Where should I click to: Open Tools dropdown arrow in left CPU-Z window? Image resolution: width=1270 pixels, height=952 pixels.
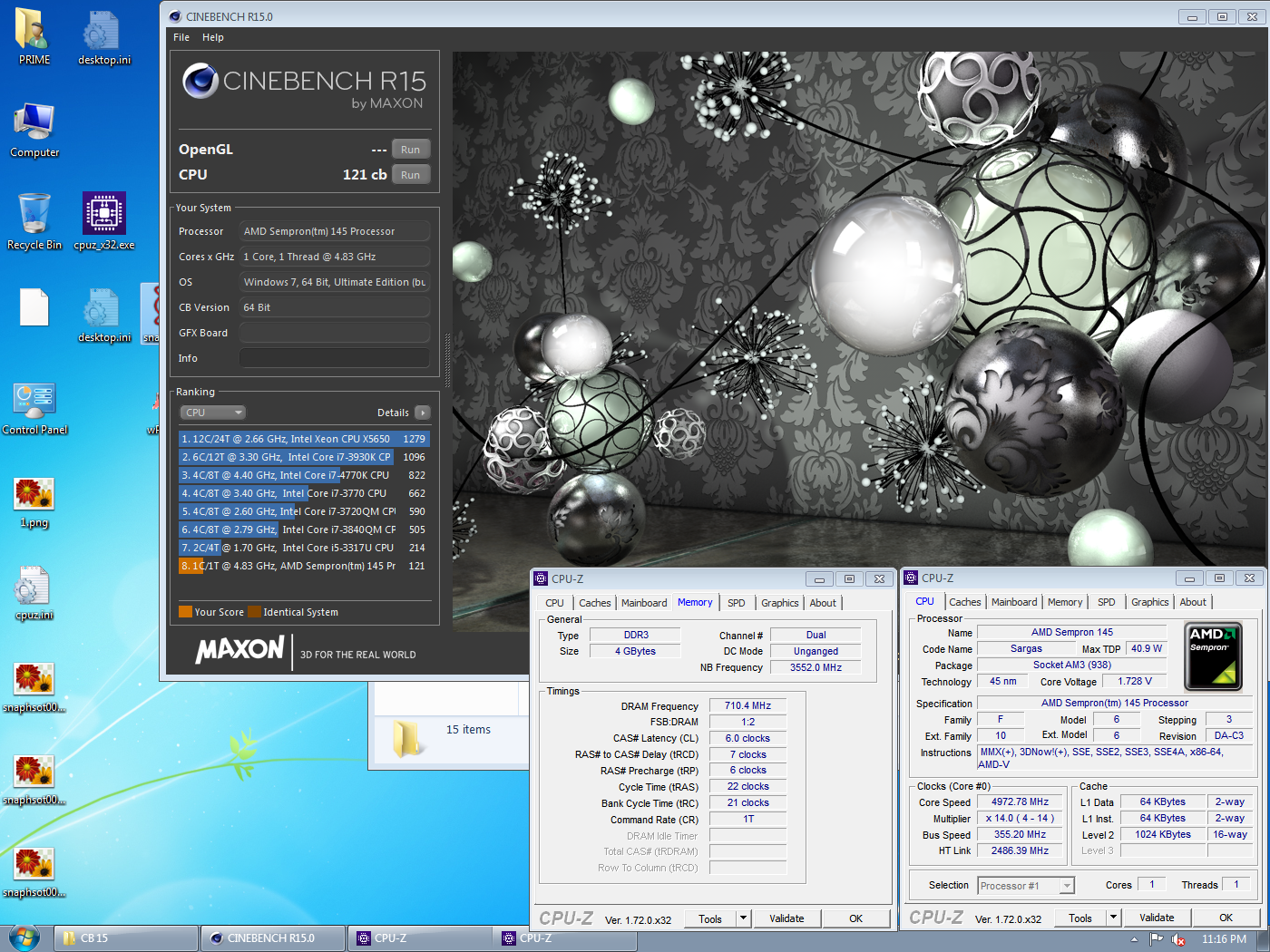click(x=743, y=918)
